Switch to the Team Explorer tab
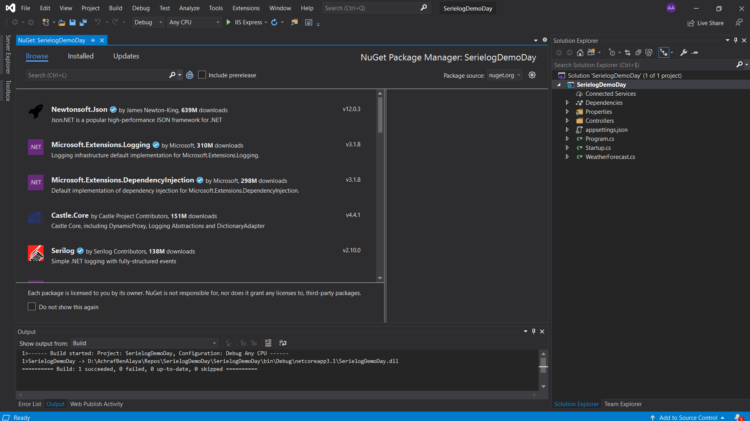Viewport: 750px width, 421px height. (623, 404)
